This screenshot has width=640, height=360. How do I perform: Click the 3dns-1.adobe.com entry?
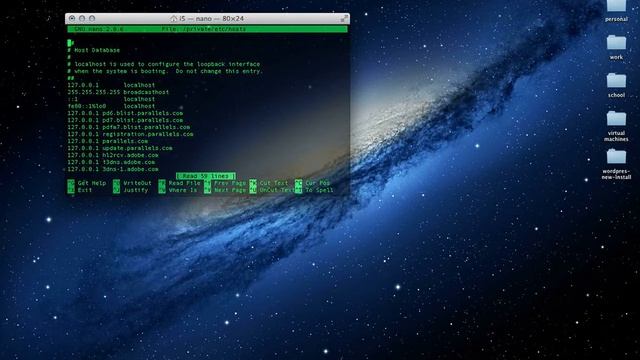pyautogui.click(x=113, y=169)
